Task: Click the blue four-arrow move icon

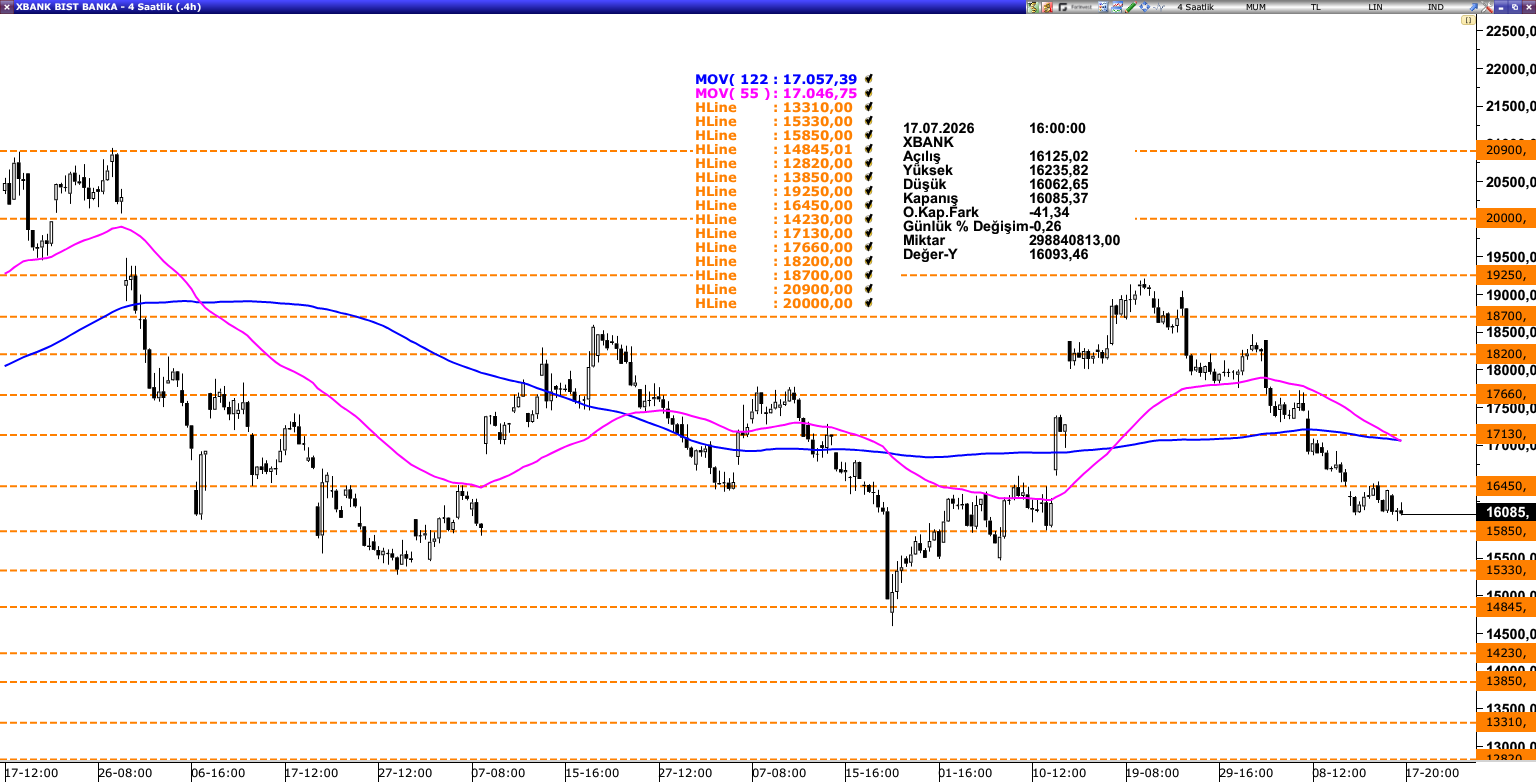Action: 1144,7
